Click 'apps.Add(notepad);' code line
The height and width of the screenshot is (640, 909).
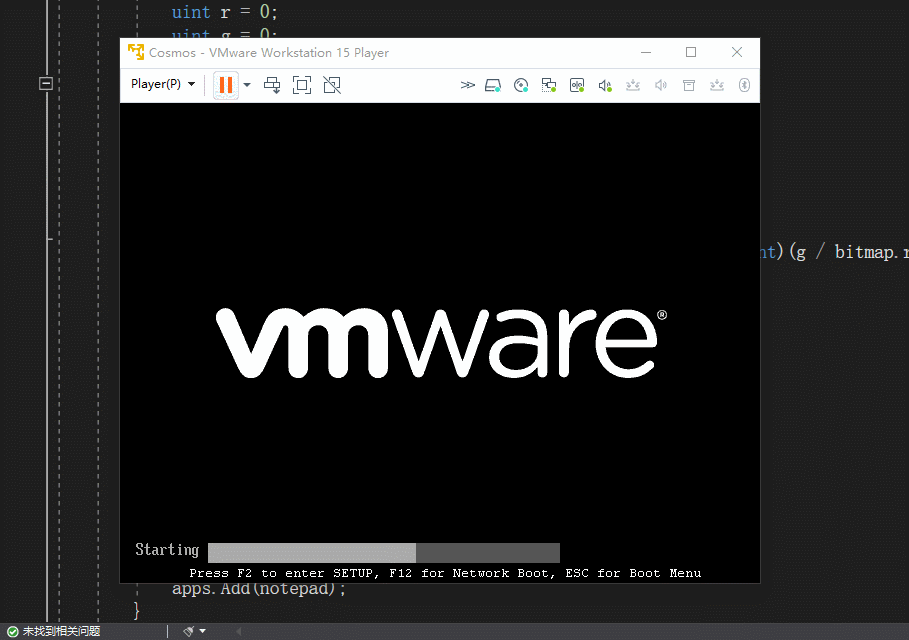click(x=259, y=589)
